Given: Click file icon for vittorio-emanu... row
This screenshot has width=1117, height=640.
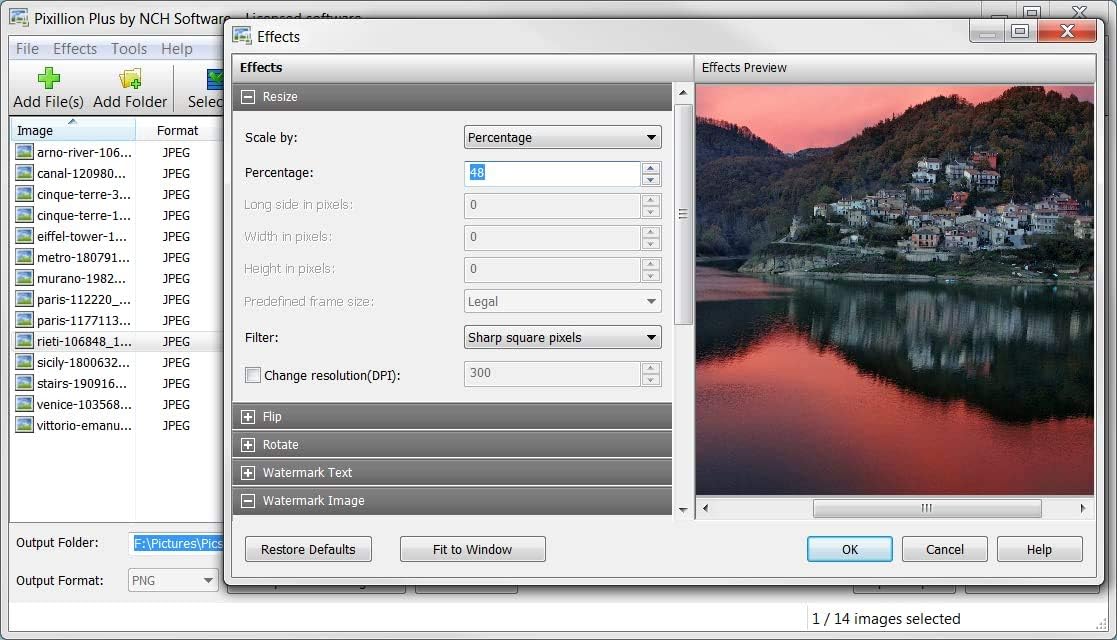Looking at the screenshot, I should click(x=24, y=425).
